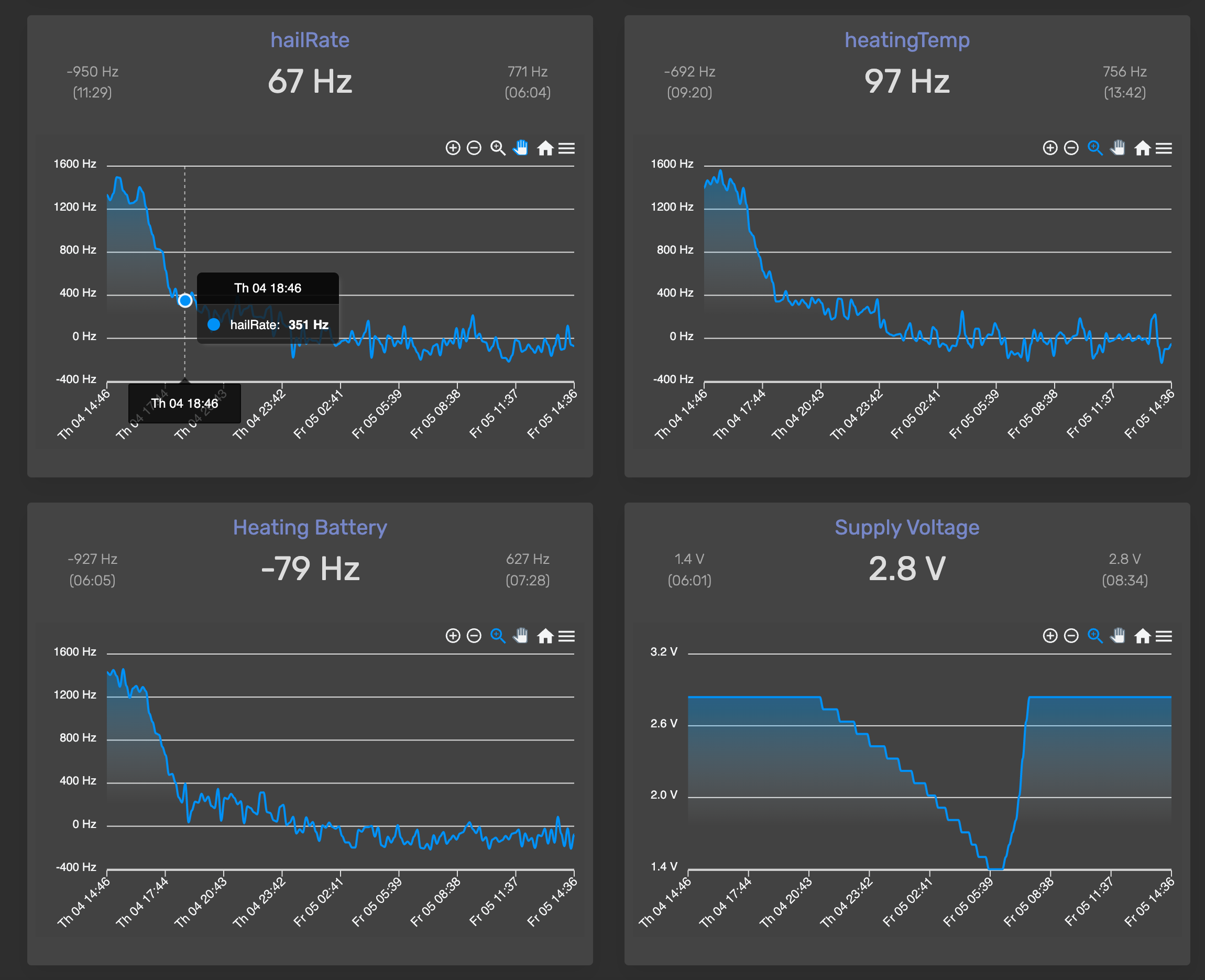Screen dimensions: 1205x980
Task: Open Heating Battery chart hamburger menu
Action: (x=567, y=636)
